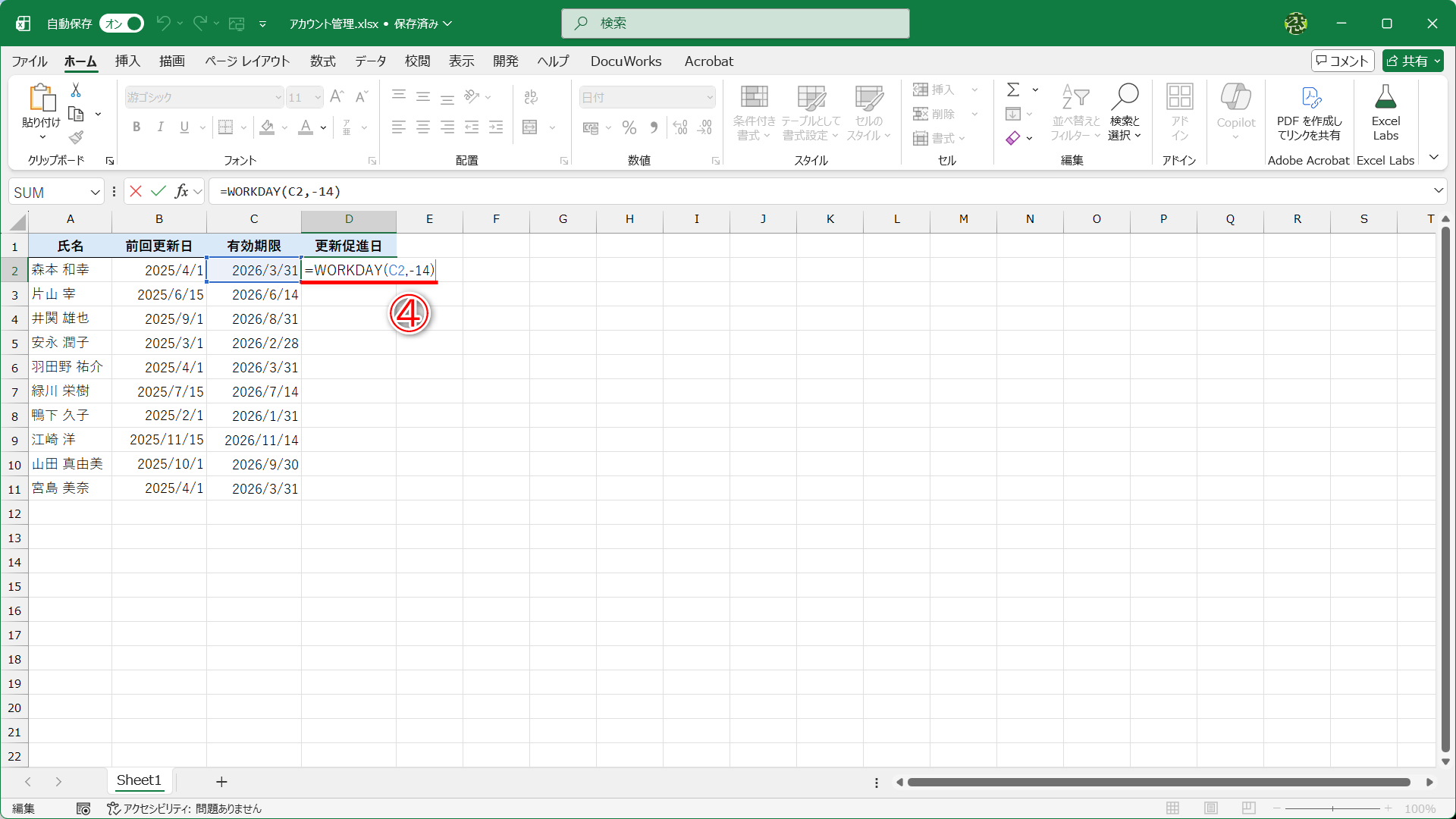
Task: Open 並べ替えとフィルター options
Action: [x=1075, y=112]
